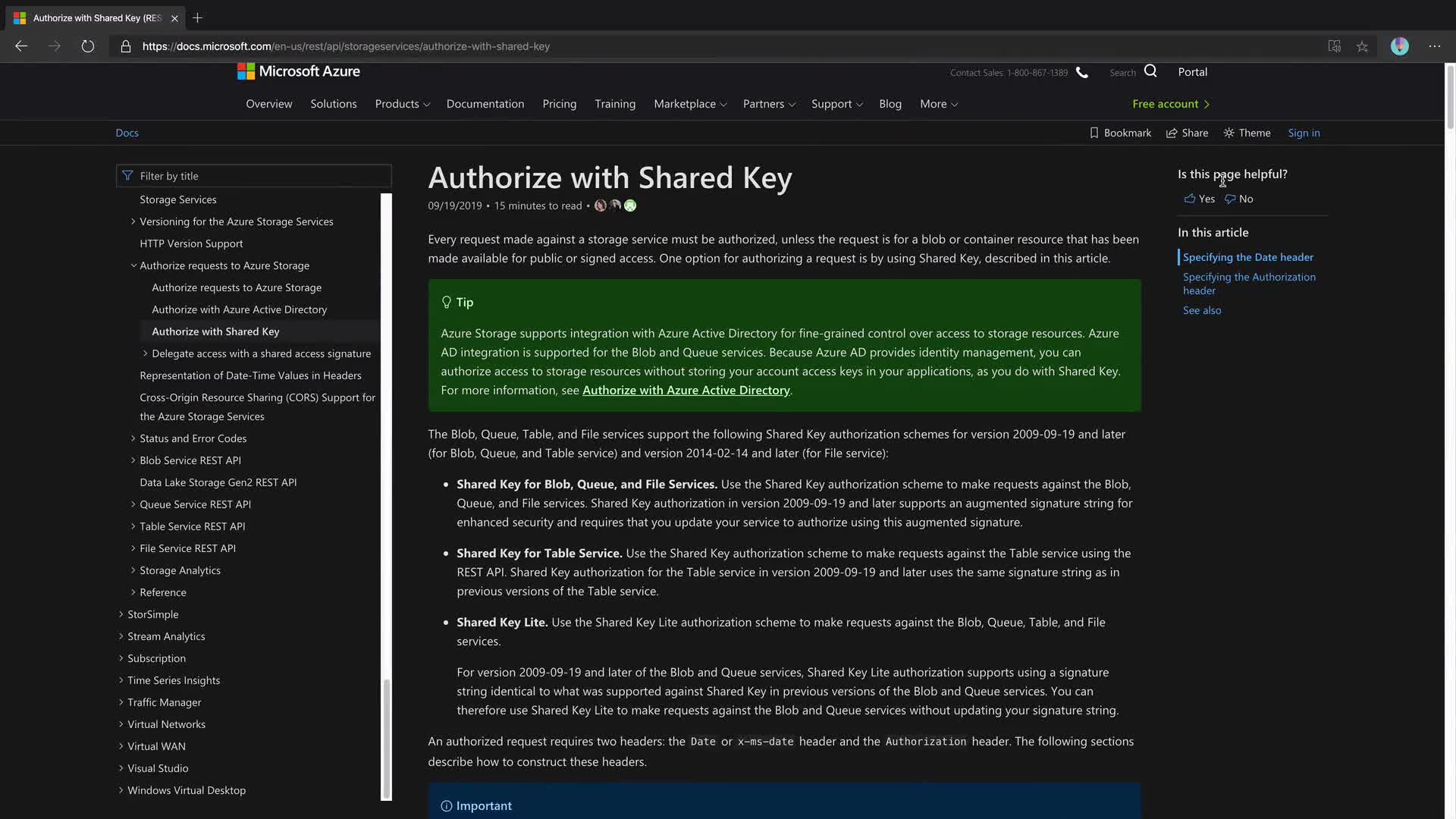Toggle the Theme switcher

(1247, 133)
